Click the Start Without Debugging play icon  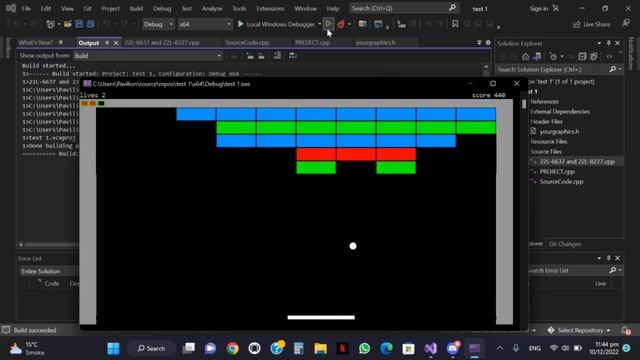[x=329, y=24]
